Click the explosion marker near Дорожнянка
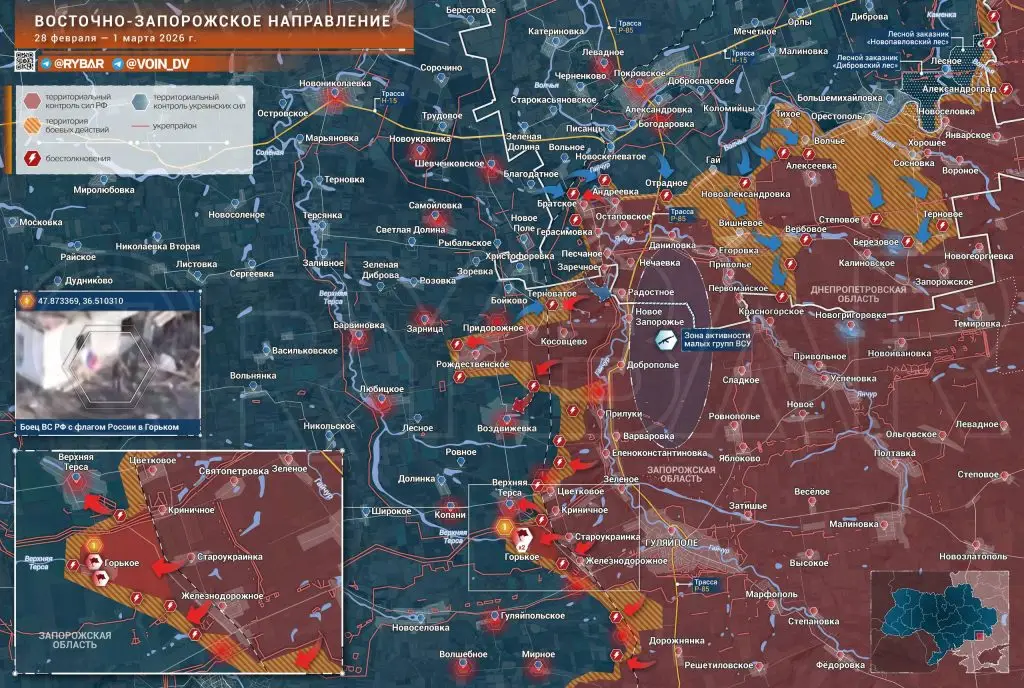Viewport: 1024px width, 688px height. (617, 653)
